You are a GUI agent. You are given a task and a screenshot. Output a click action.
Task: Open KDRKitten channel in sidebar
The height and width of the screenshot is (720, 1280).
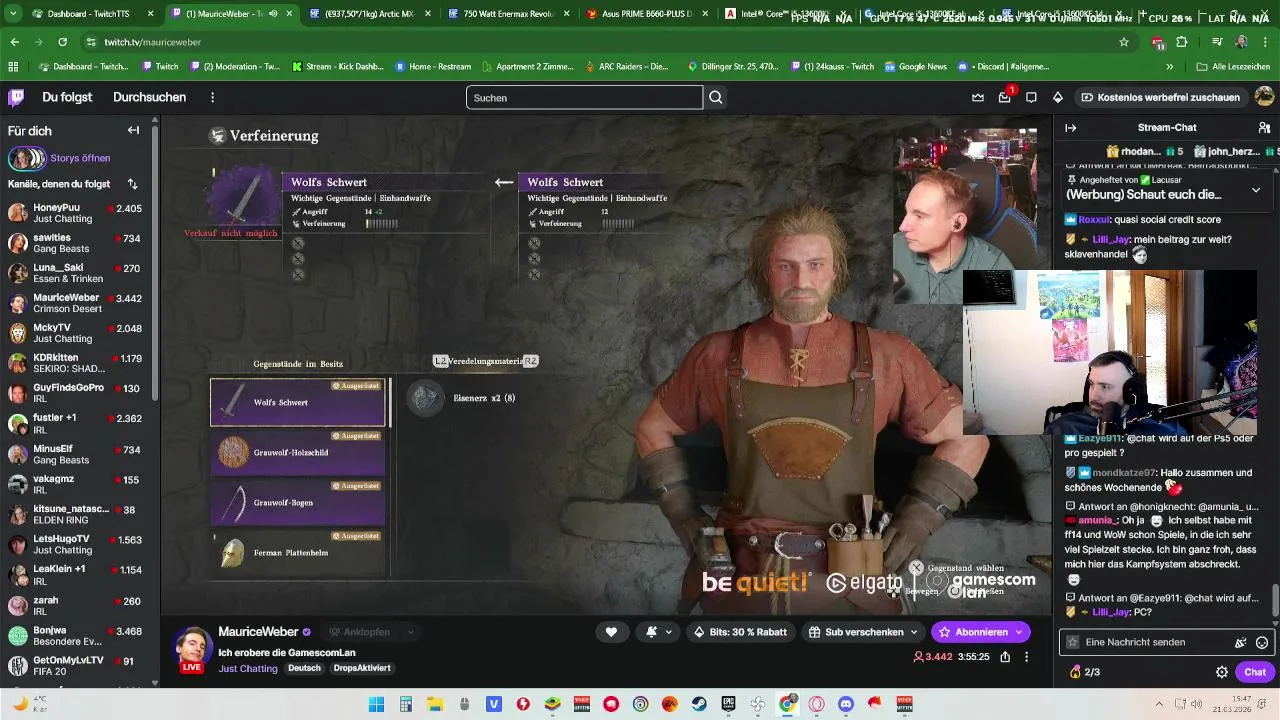[x=76, y=364]
